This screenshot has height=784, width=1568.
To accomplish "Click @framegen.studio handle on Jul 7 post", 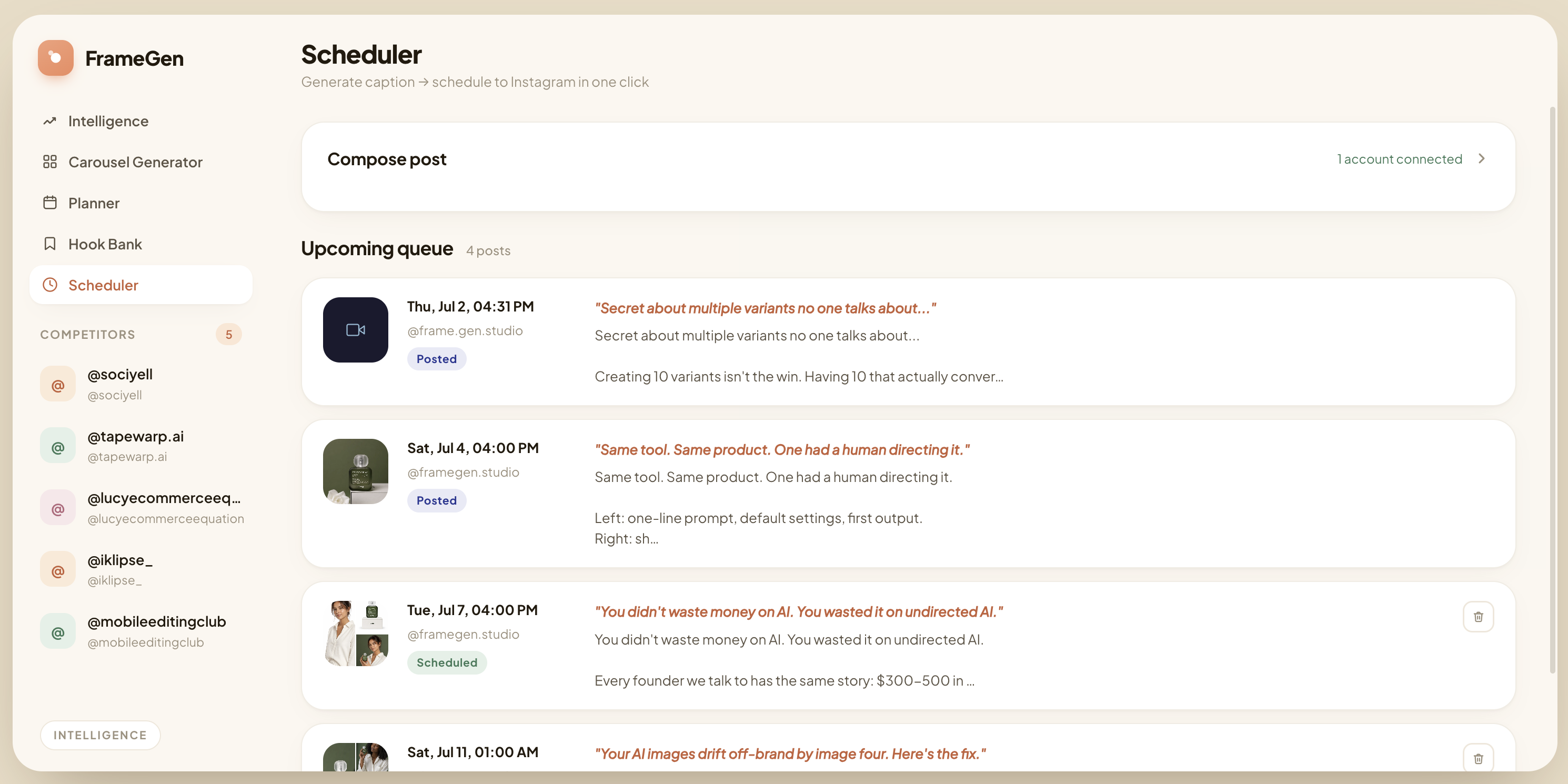I will tap(463, 634).
